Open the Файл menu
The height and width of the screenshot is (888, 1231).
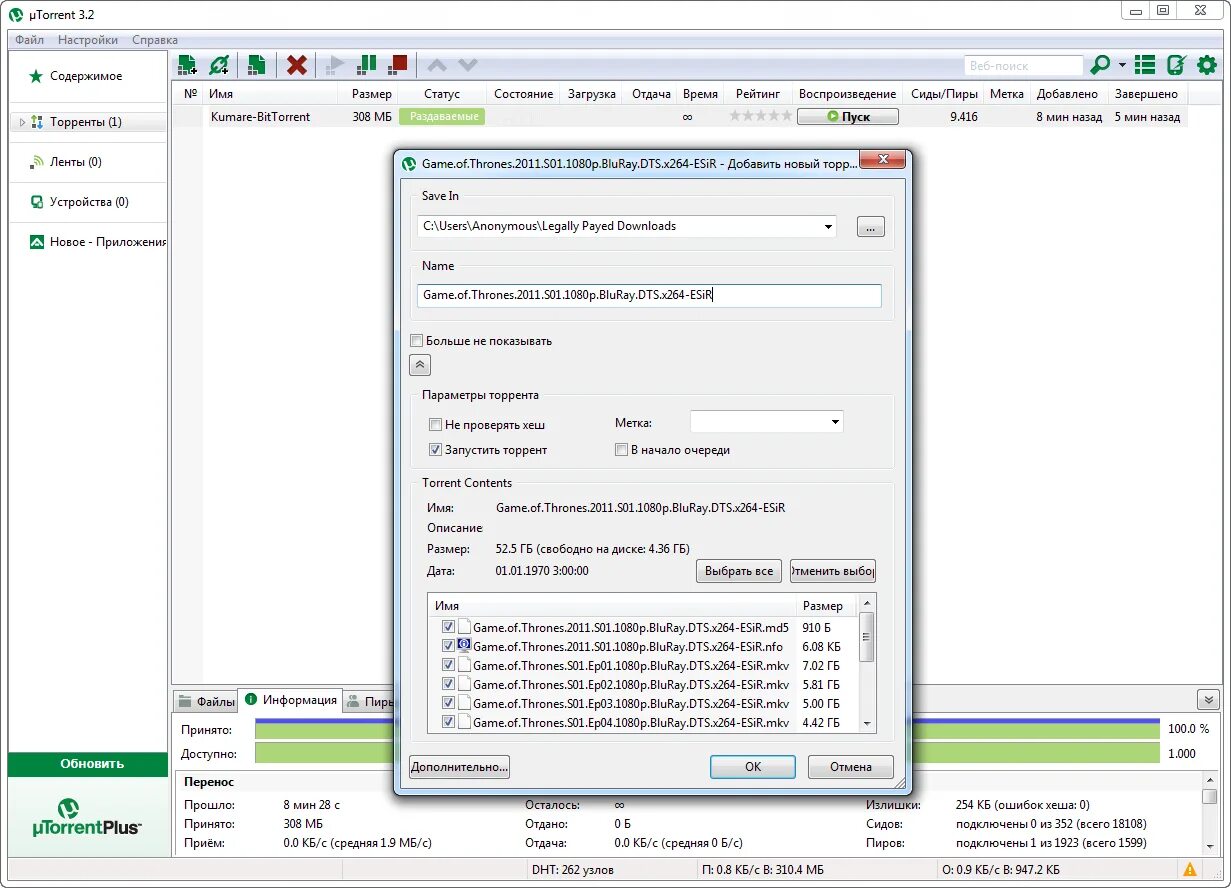pos(29,40)
